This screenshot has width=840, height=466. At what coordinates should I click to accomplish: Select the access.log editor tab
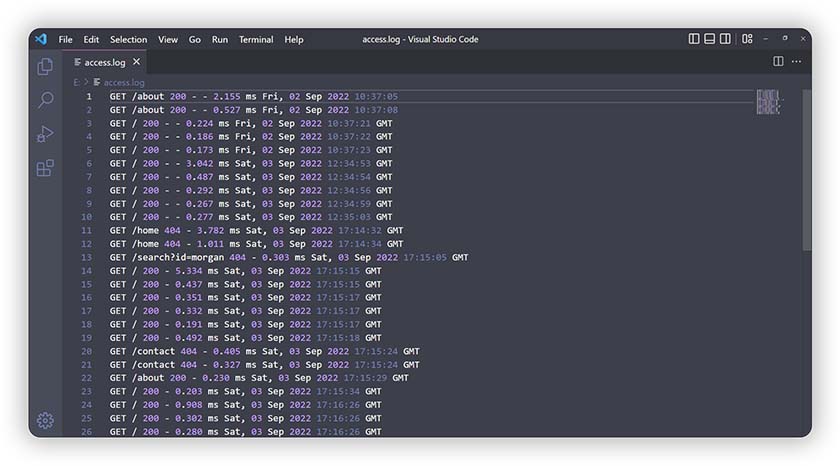[x=105, y=62]
